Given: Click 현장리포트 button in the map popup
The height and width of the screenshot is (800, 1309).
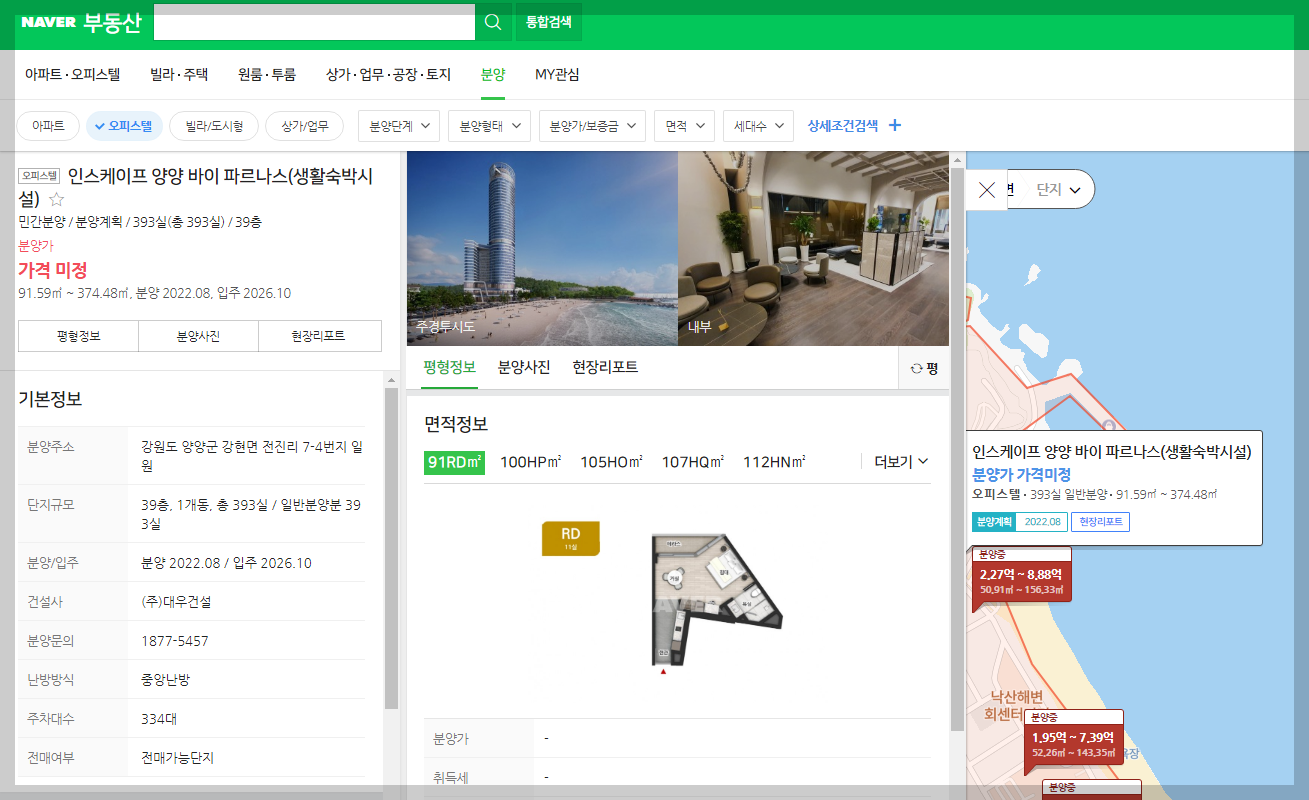Looking at the screenshot, I should click(1100, 522).
